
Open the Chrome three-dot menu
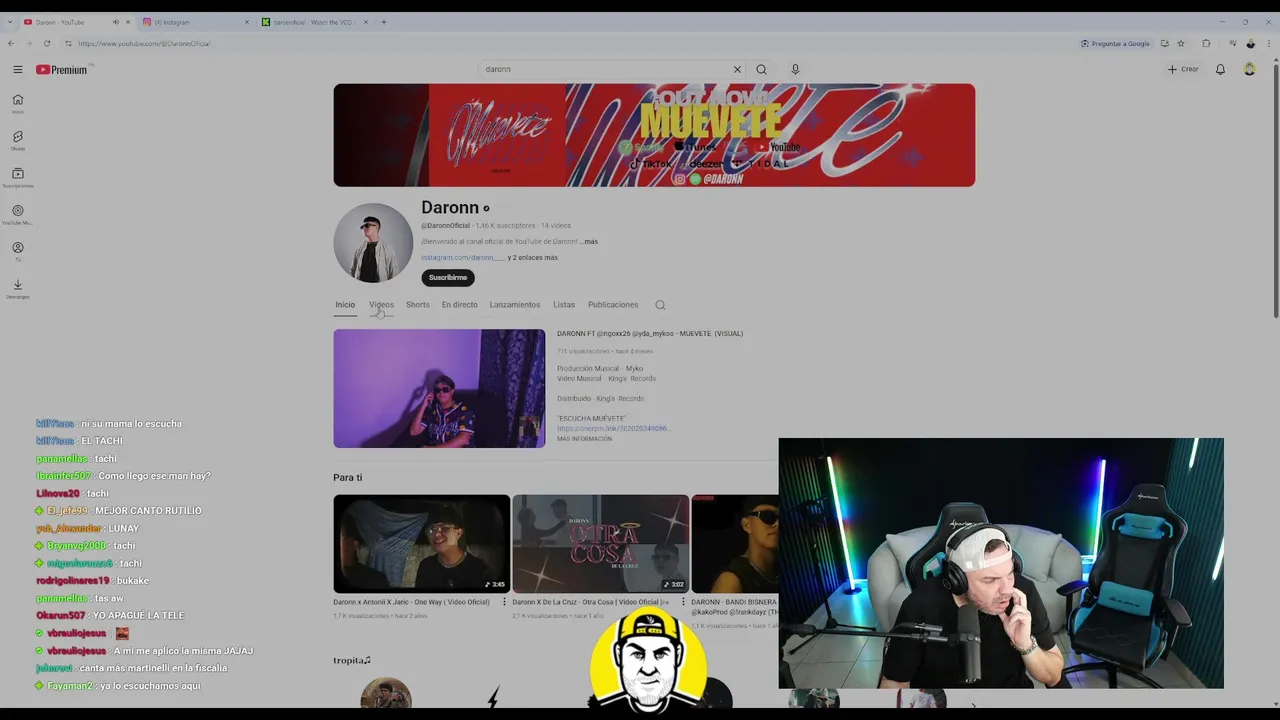tap(1269, 43)
